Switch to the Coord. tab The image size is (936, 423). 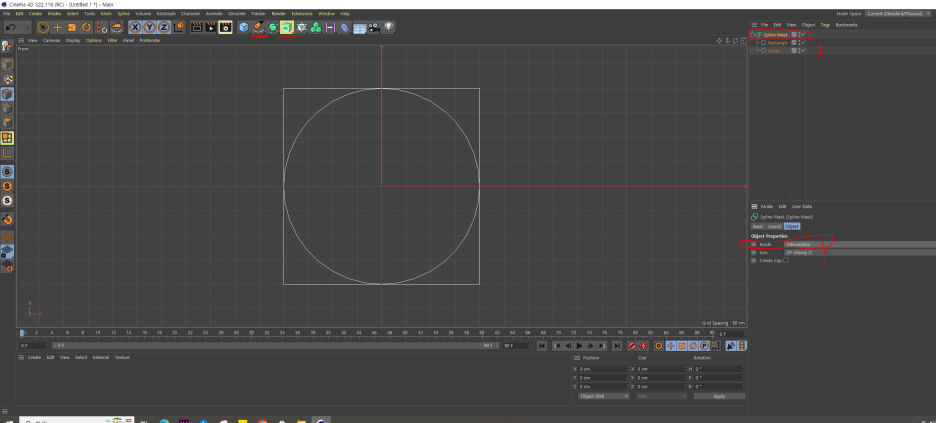[774, 227]
